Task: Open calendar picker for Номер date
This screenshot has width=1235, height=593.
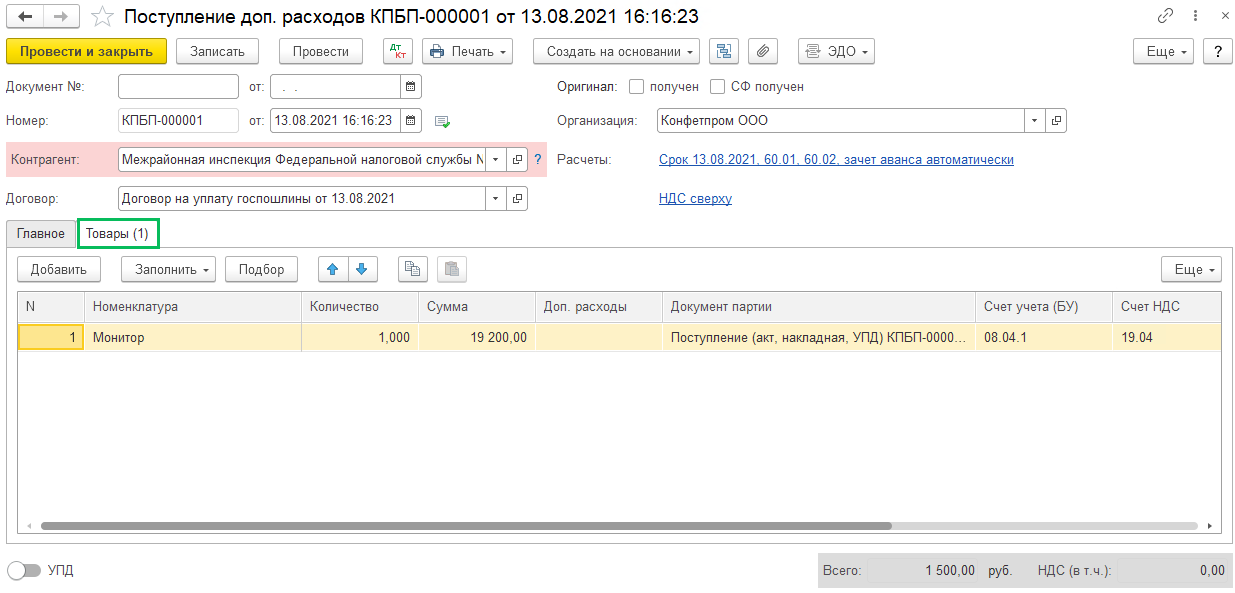Action: point(410,121)
